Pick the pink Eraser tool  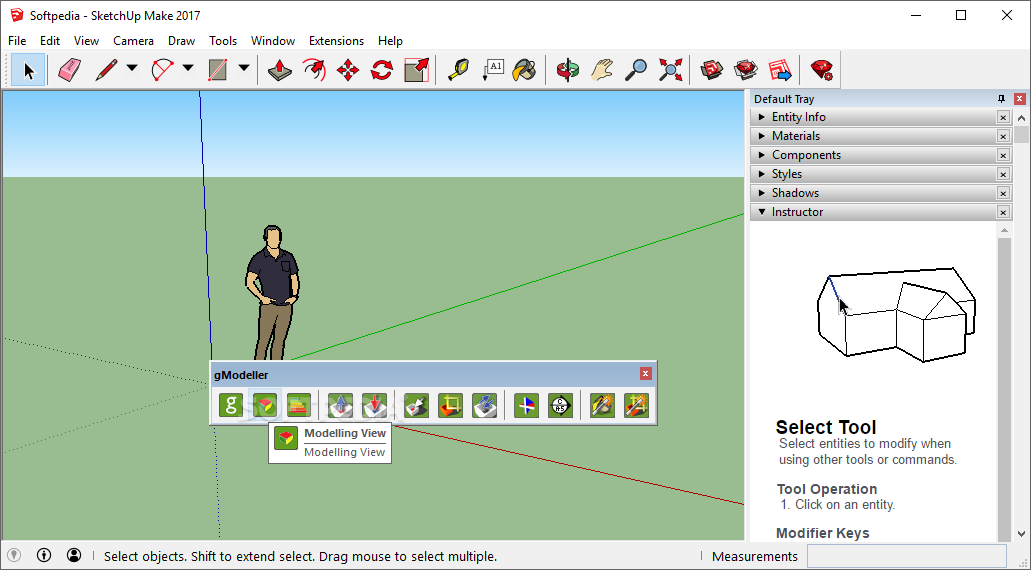click(x=70, y=70)
